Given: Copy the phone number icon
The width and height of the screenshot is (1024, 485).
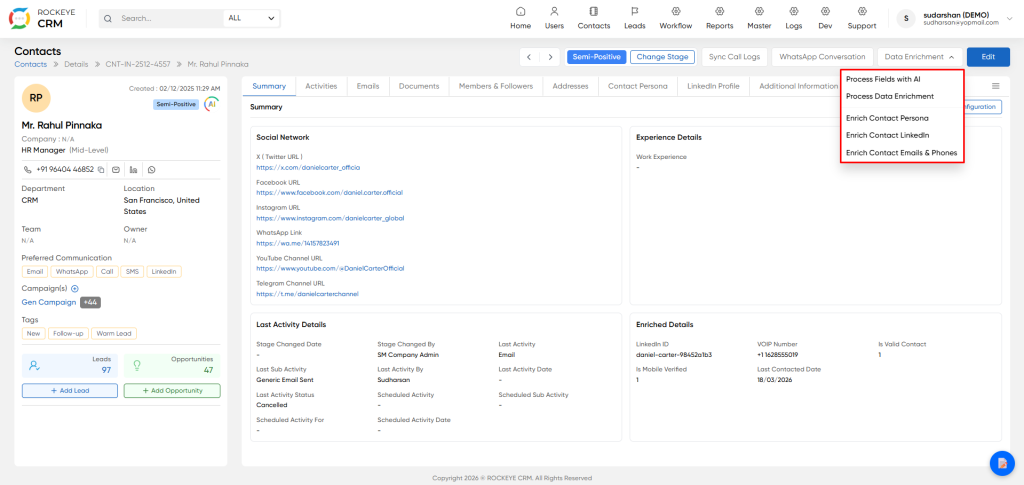Looking at the screenshot, I should [101, 170].
